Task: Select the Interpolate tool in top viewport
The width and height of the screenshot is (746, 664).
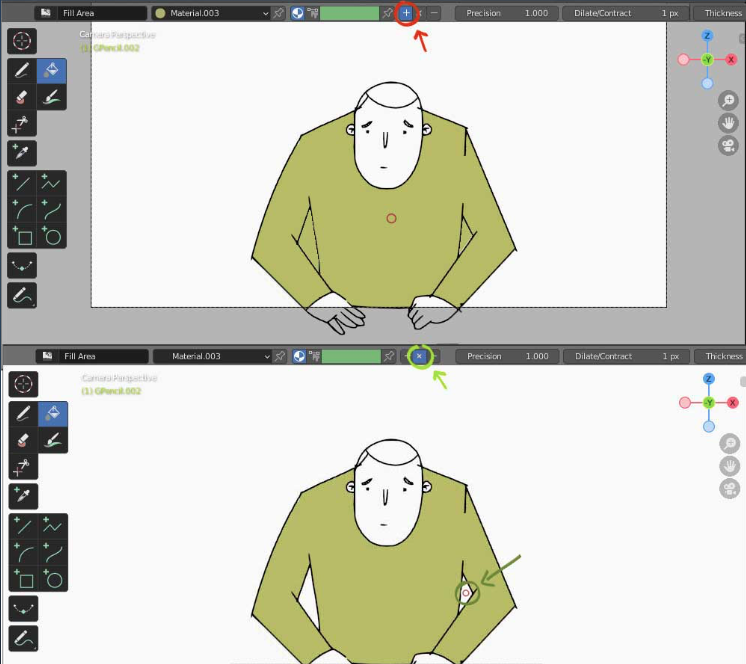Action: pyautogui.click(x=22, y=265)
